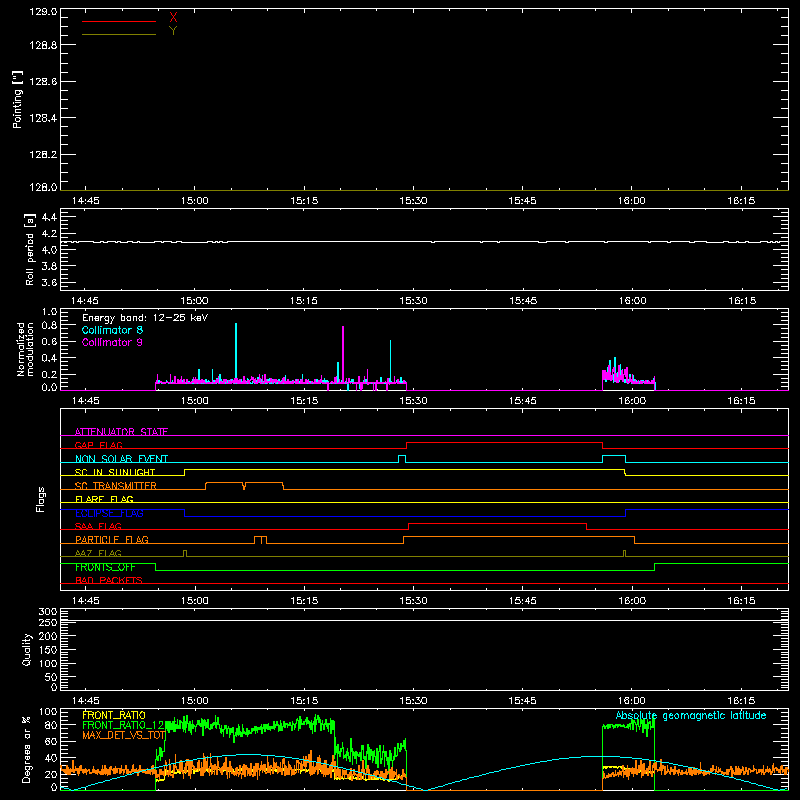The height and width of the screenshot is (800, 800).
Task: Click the Roll period [s] axis title
Action: [29, 249]
